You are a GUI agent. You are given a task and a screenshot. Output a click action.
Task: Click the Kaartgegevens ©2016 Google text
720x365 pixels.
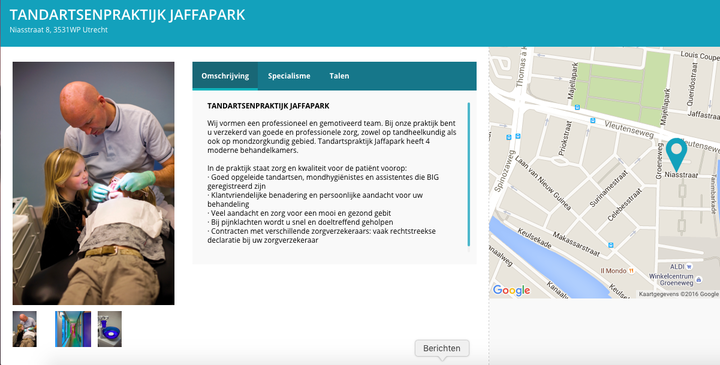tap(679, 294)
